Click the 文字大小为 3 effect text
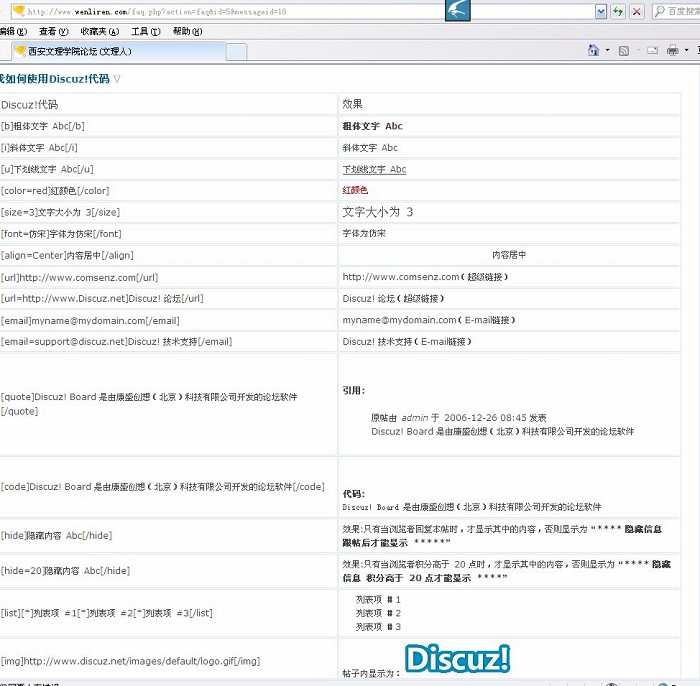The height and width of the screenshot is (686, 700). click(x=378, y=212)
